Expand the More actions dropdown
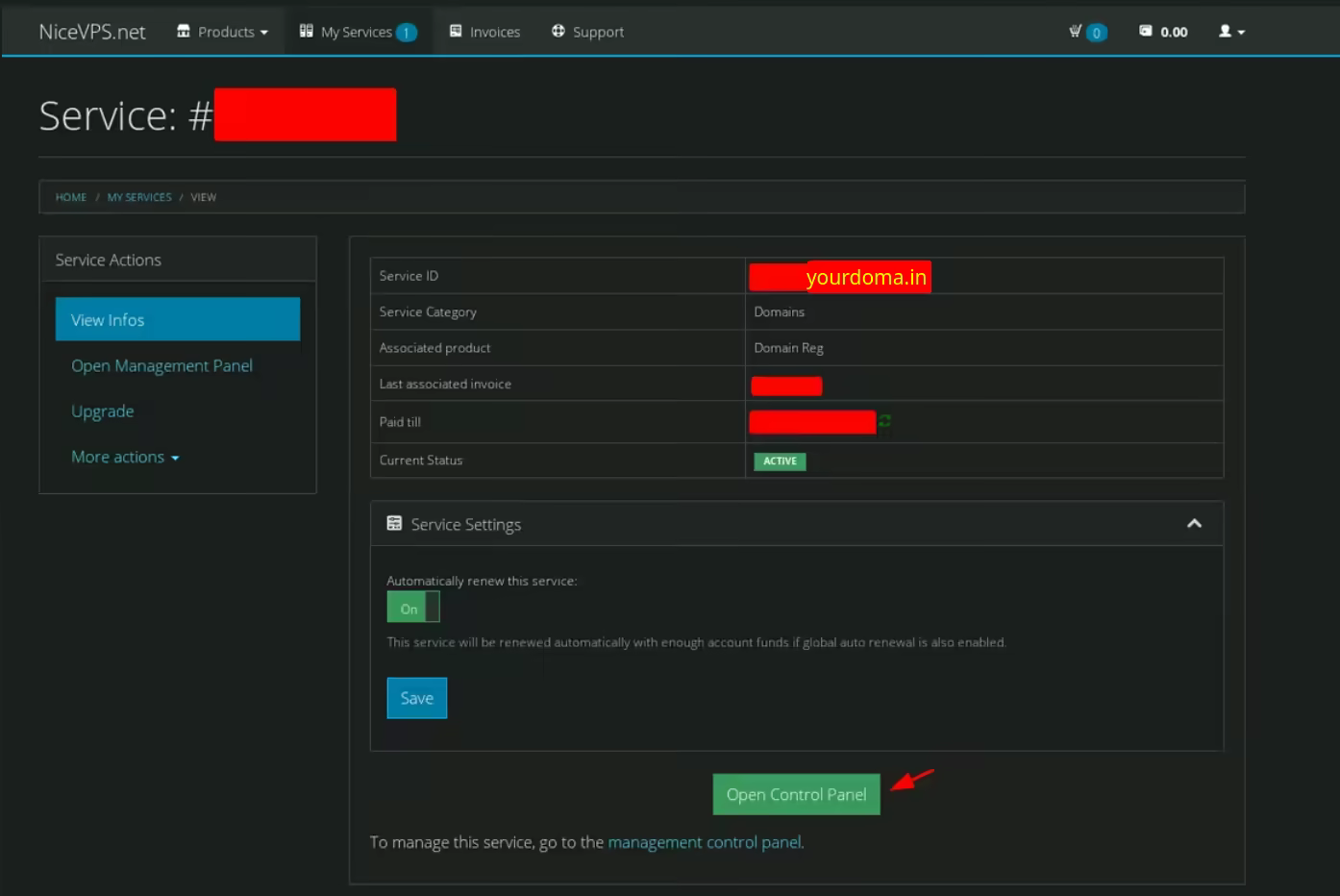 click(125, 457)
